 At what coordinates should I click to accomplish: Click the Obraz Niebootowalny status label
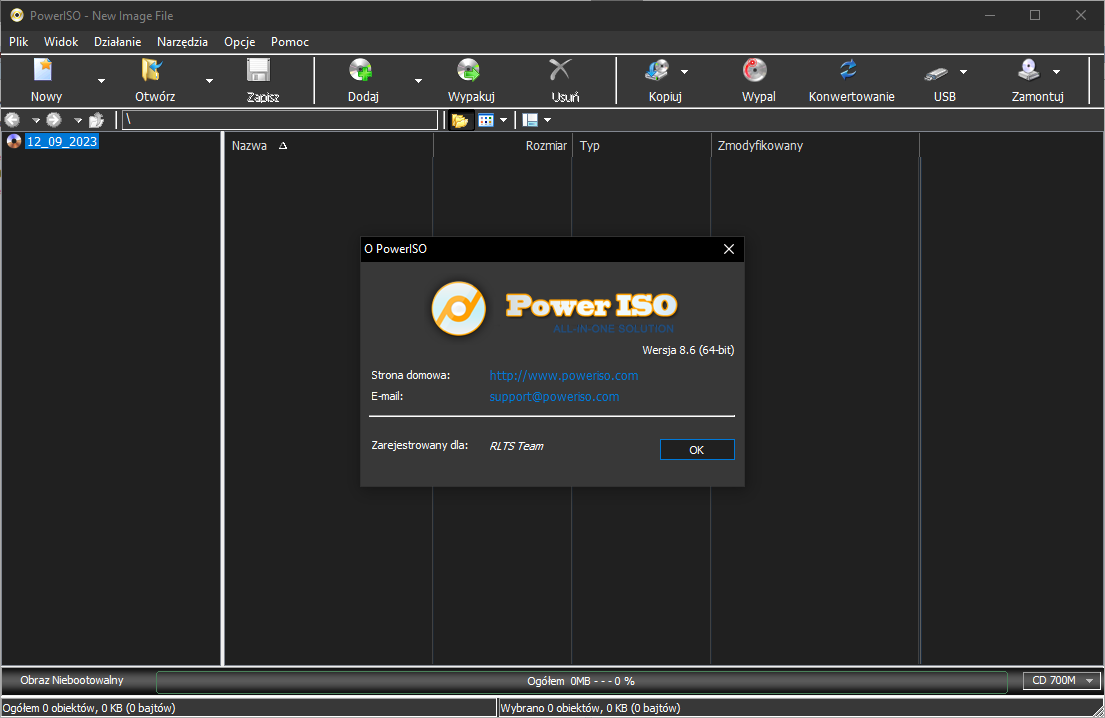click(72, 680)
